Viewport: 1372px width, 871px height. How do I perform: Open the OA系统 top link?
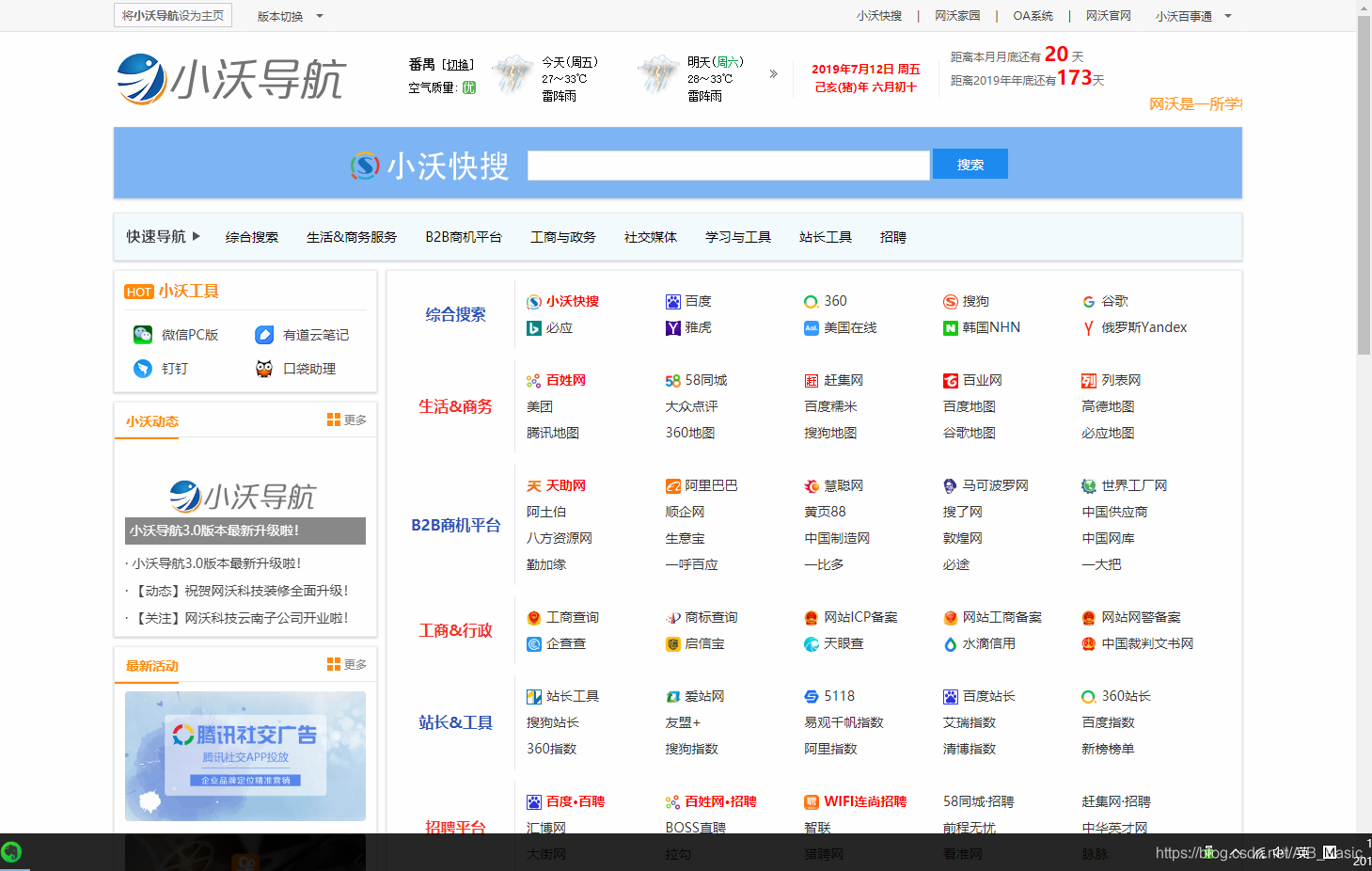click(1033, 16)
